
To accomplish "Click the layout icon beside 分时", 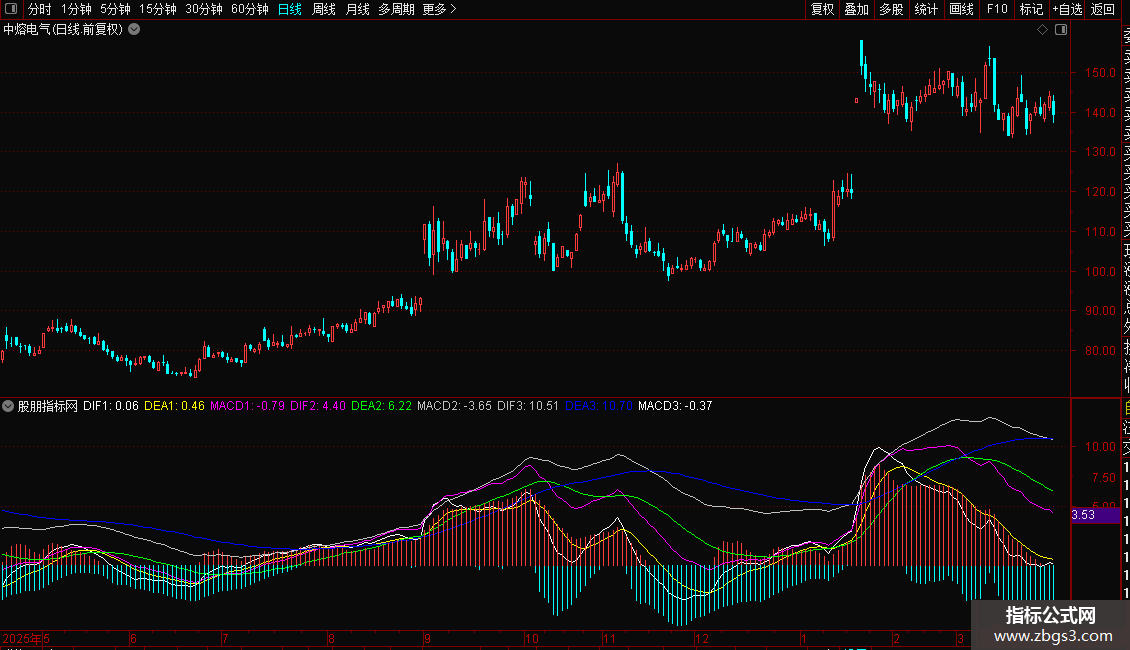I will click(x=11, y=9).
